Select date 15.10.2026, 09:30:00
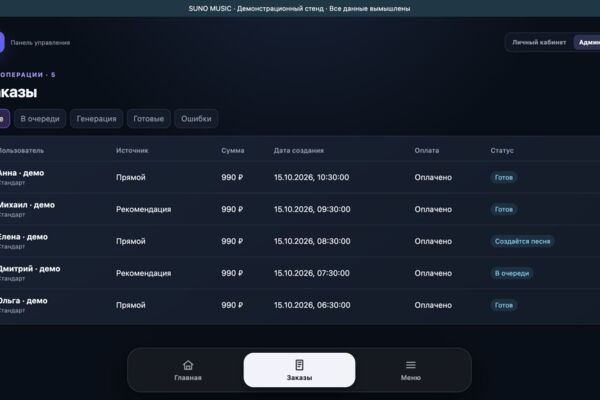The image size is (600, 400). 312,209
